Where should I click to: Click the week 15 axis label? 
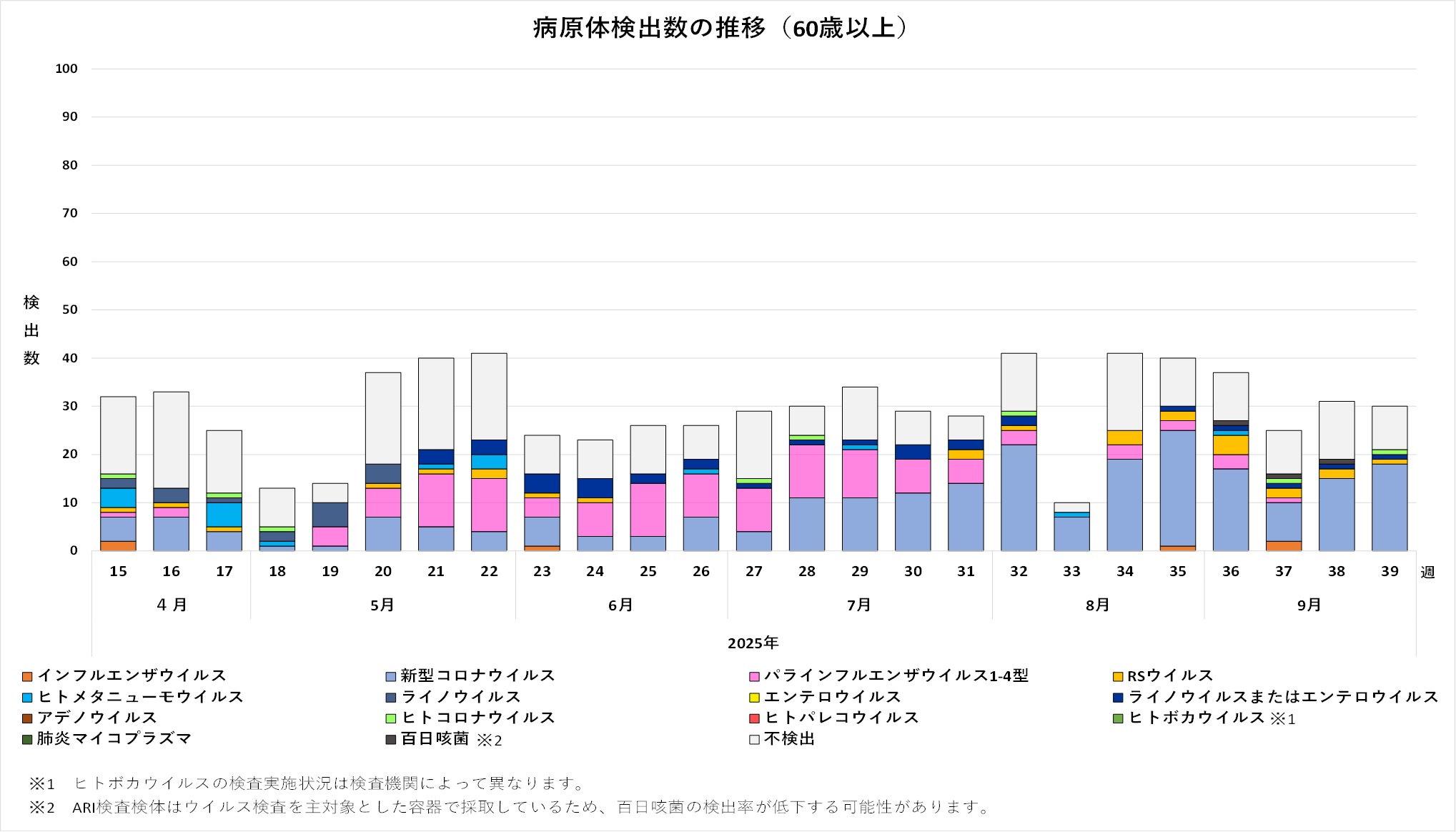118,572
